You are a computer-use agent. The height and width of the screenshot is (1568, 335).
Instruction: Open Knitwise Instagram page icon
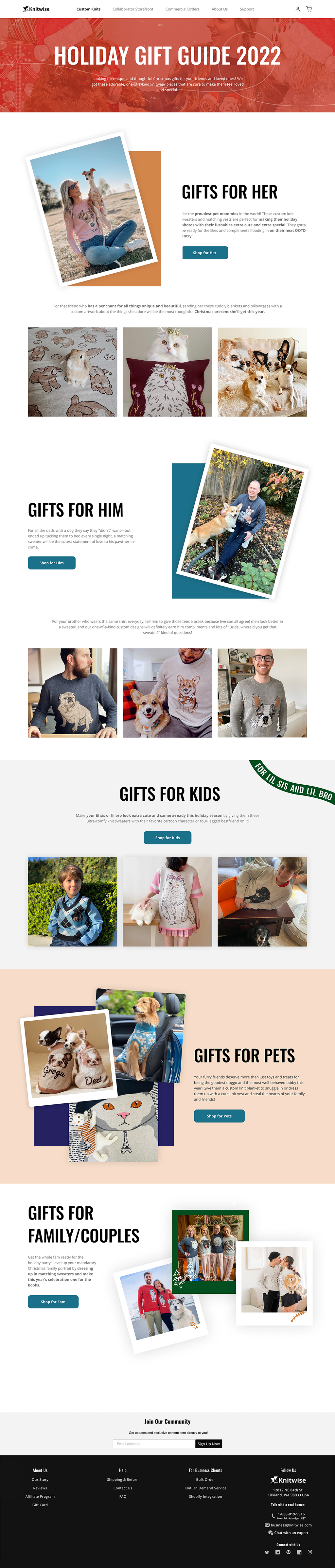pyautogui.click(x=310, y=1552)
